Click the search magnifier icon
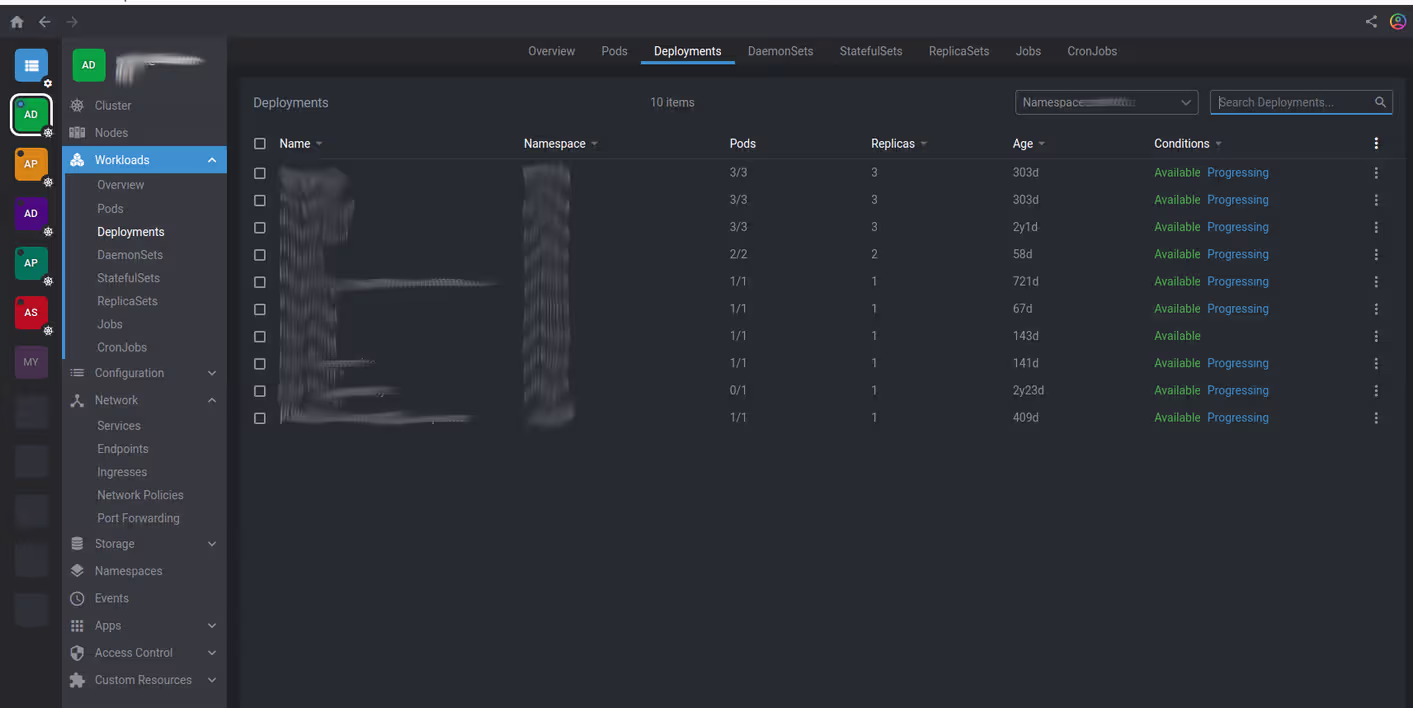Viewport: 1413px width, 708px height. (x=1380, y=102)
